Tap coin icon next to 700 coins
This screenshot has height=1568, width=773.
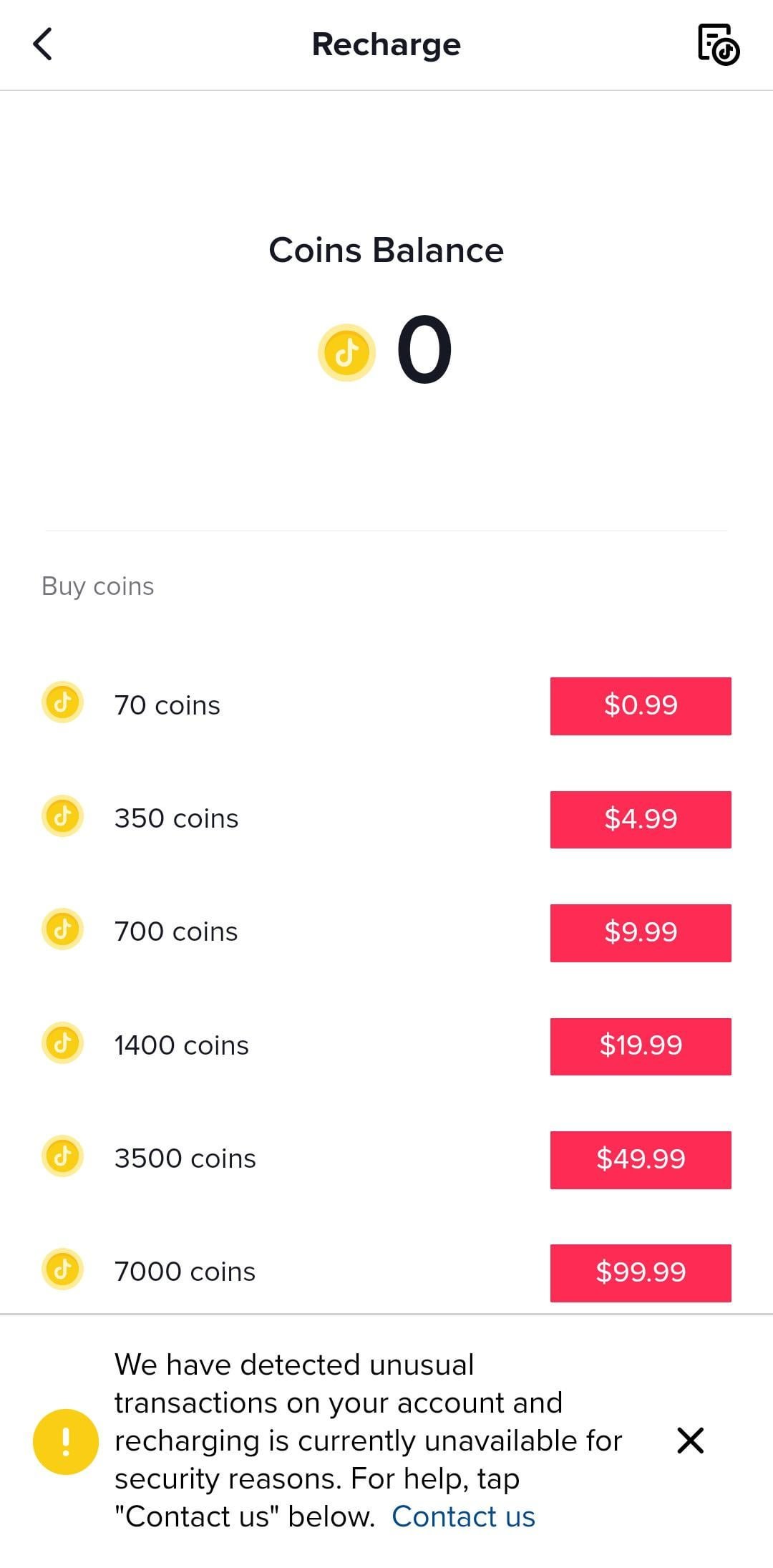click(63, 929)
